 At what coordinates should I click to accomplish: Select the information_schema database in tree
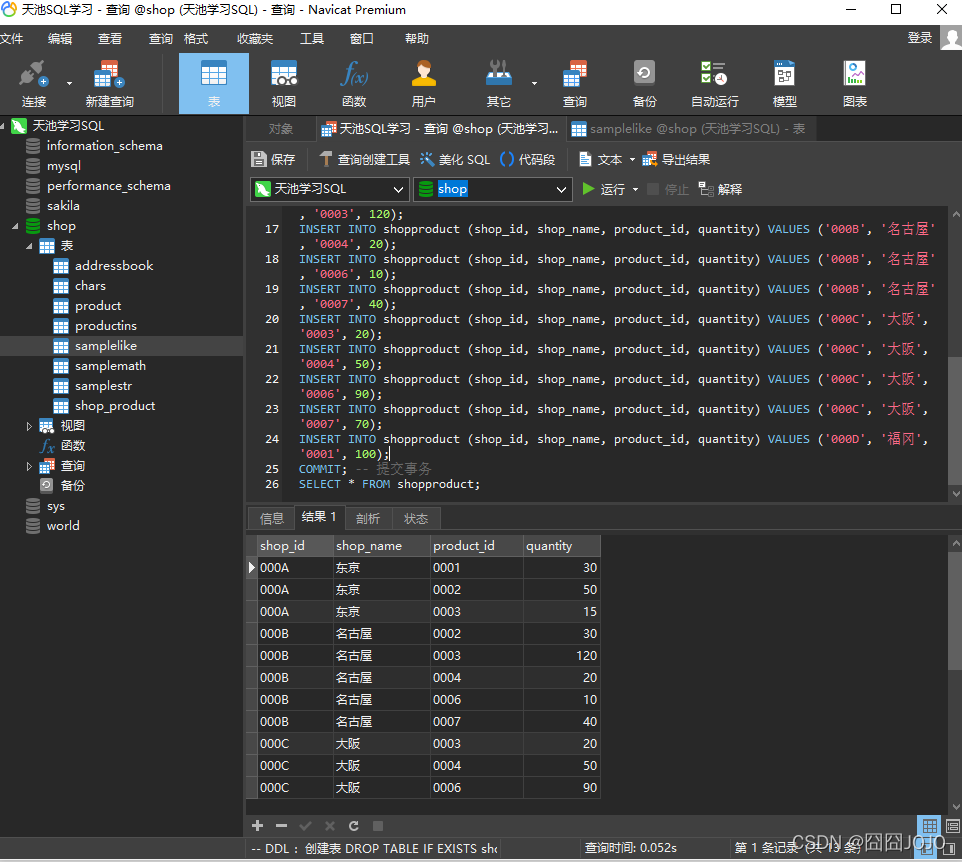coord(104,146)
